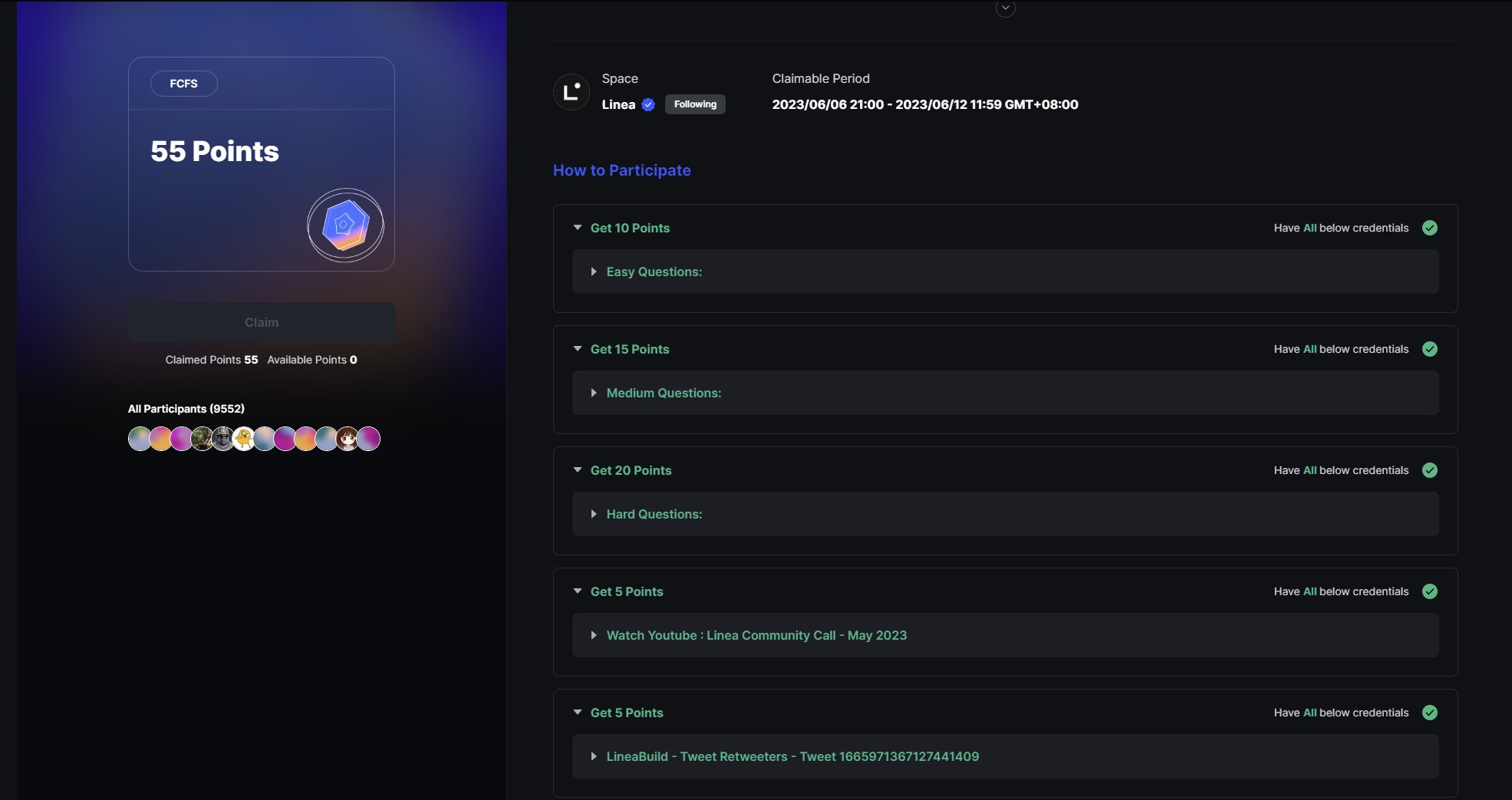Click the Claimable Period date range
1512x800 pixels.
pyautogui.click(x=925, y=104)
